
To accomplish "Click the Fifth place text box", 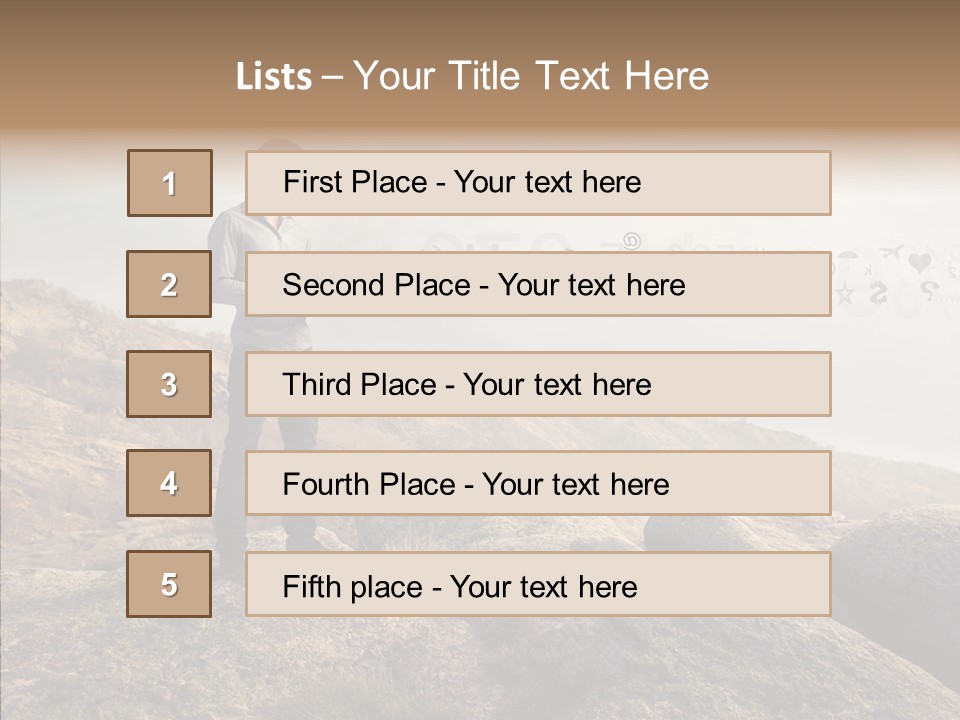I will [x=538, y=584].
